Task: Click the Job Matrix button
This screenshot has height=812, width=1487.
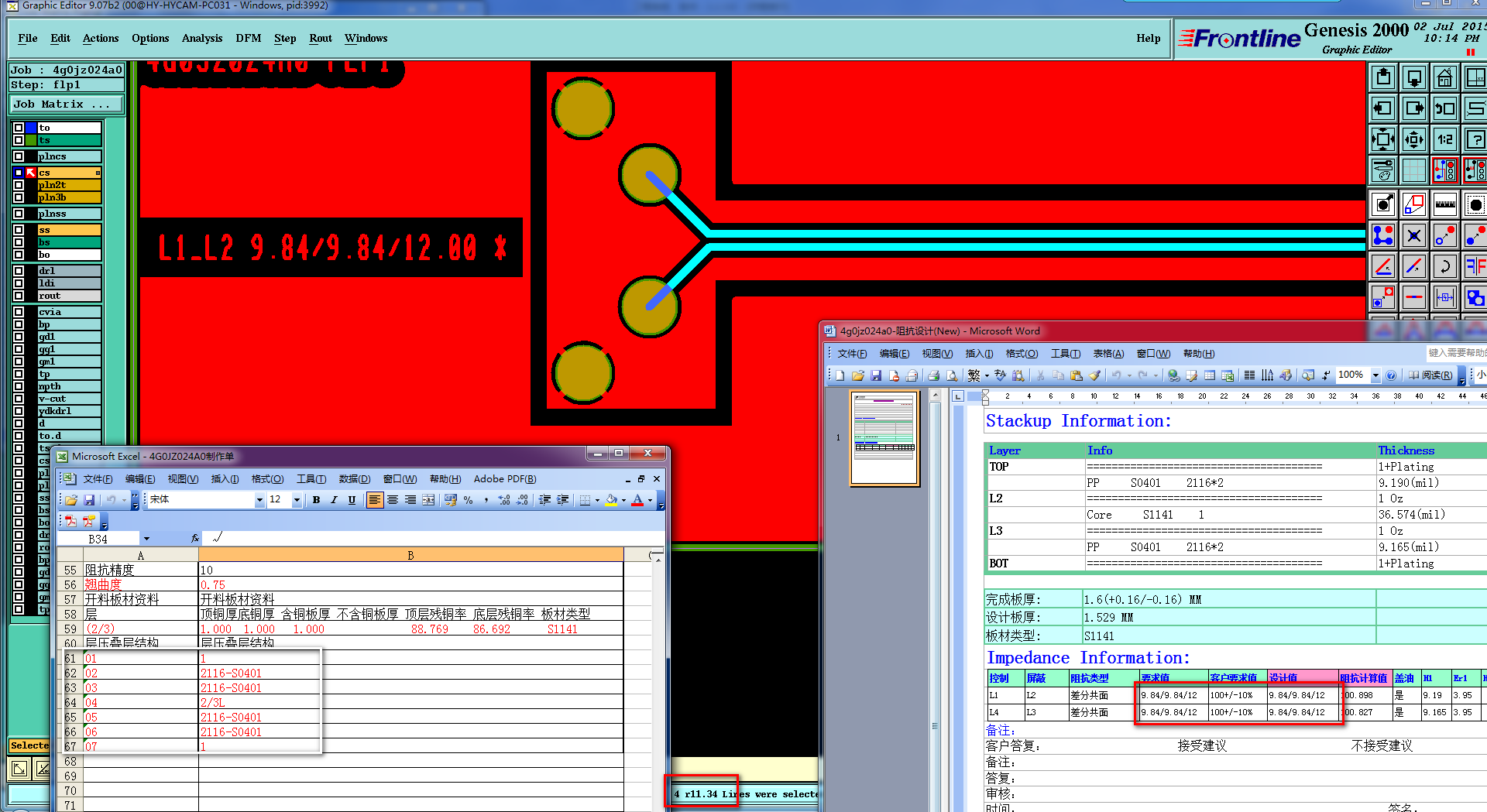Action: (x=67, y=104)
